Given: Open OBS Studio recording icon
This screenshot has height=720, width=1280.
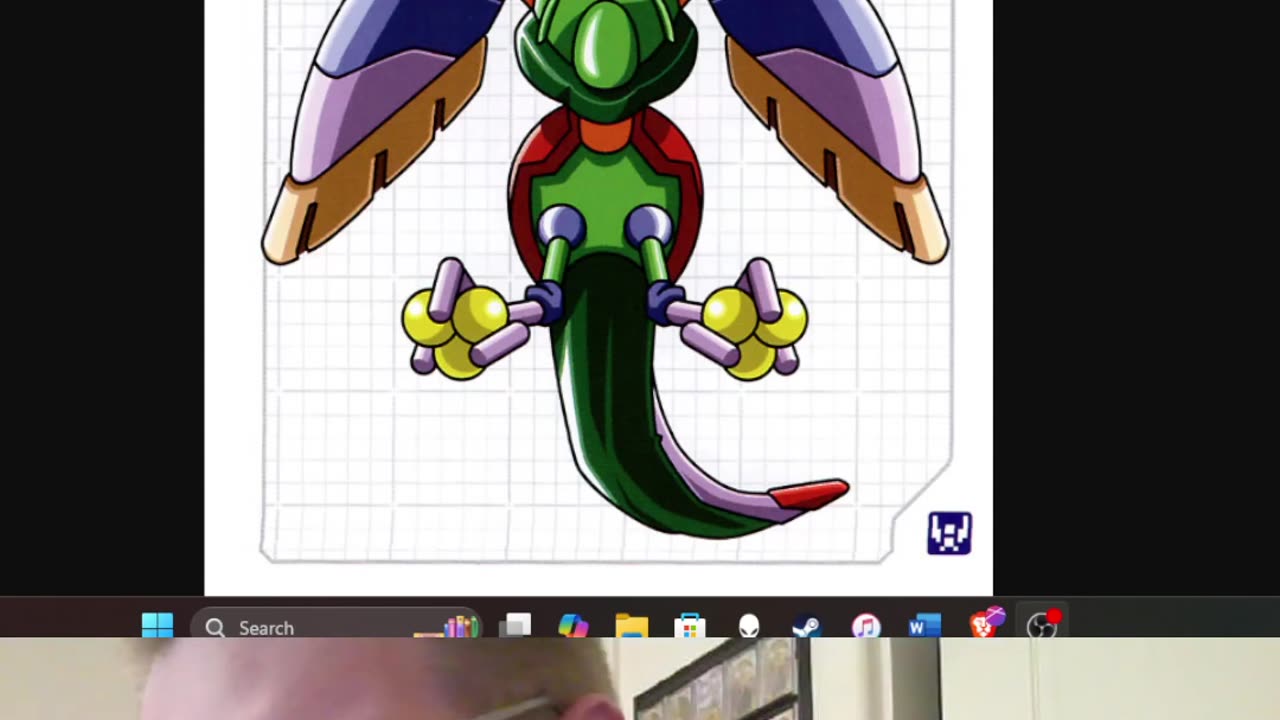Looking at the screenshot, I should click(x=1043, y=624).
